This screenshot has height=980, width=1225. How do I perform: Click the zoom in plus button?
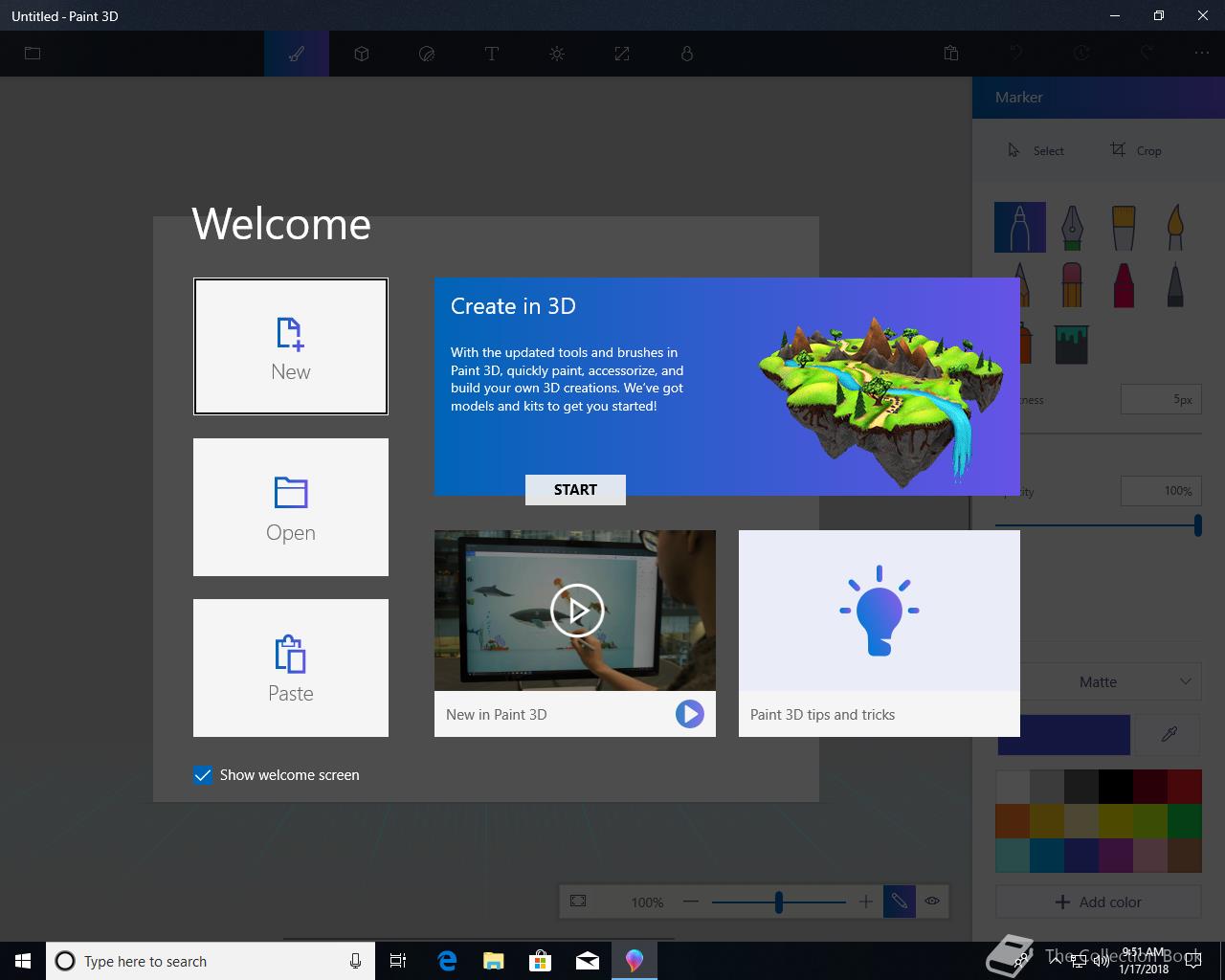tap(865, 902)
